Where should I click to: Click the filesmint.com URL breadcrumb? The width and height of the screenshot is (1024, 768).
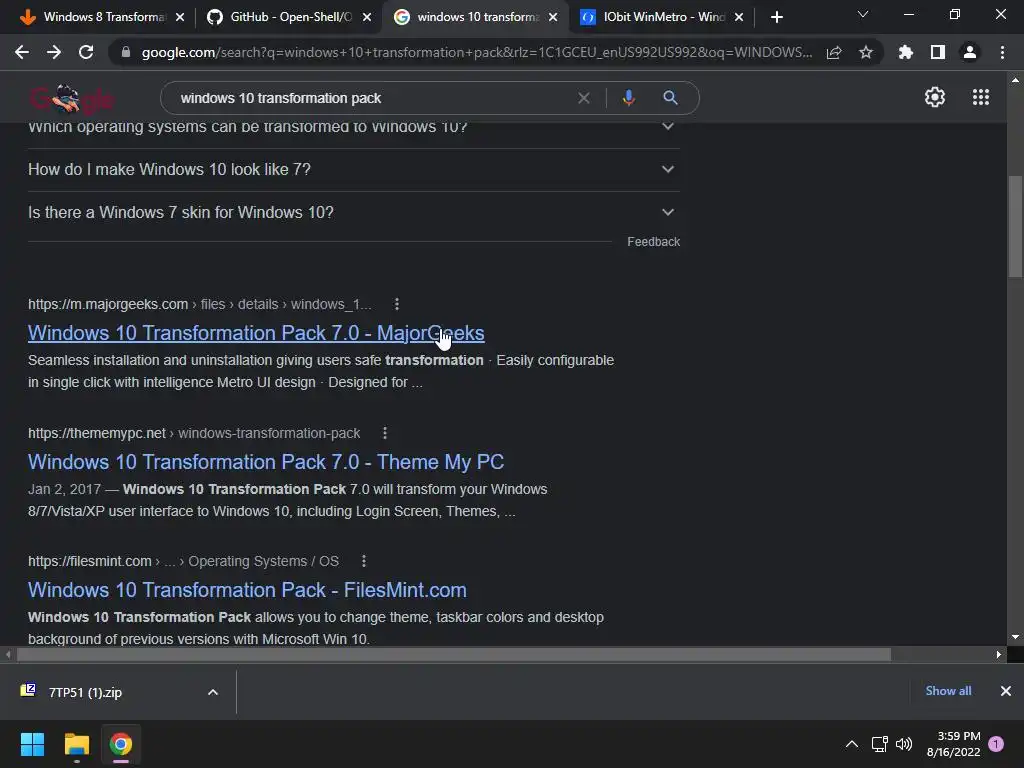point(184,561)
